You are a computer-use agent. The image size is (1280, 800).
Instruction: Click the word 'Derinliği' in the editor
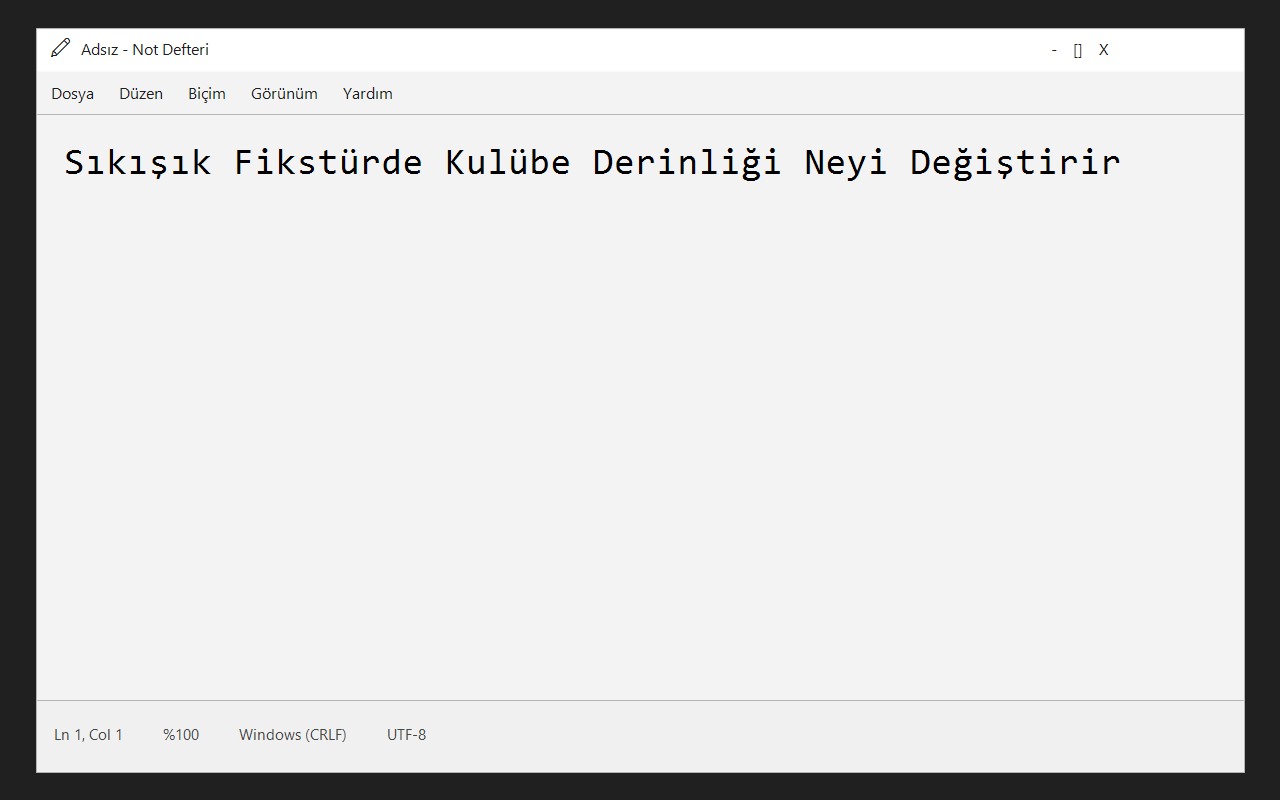pos(687,162)
